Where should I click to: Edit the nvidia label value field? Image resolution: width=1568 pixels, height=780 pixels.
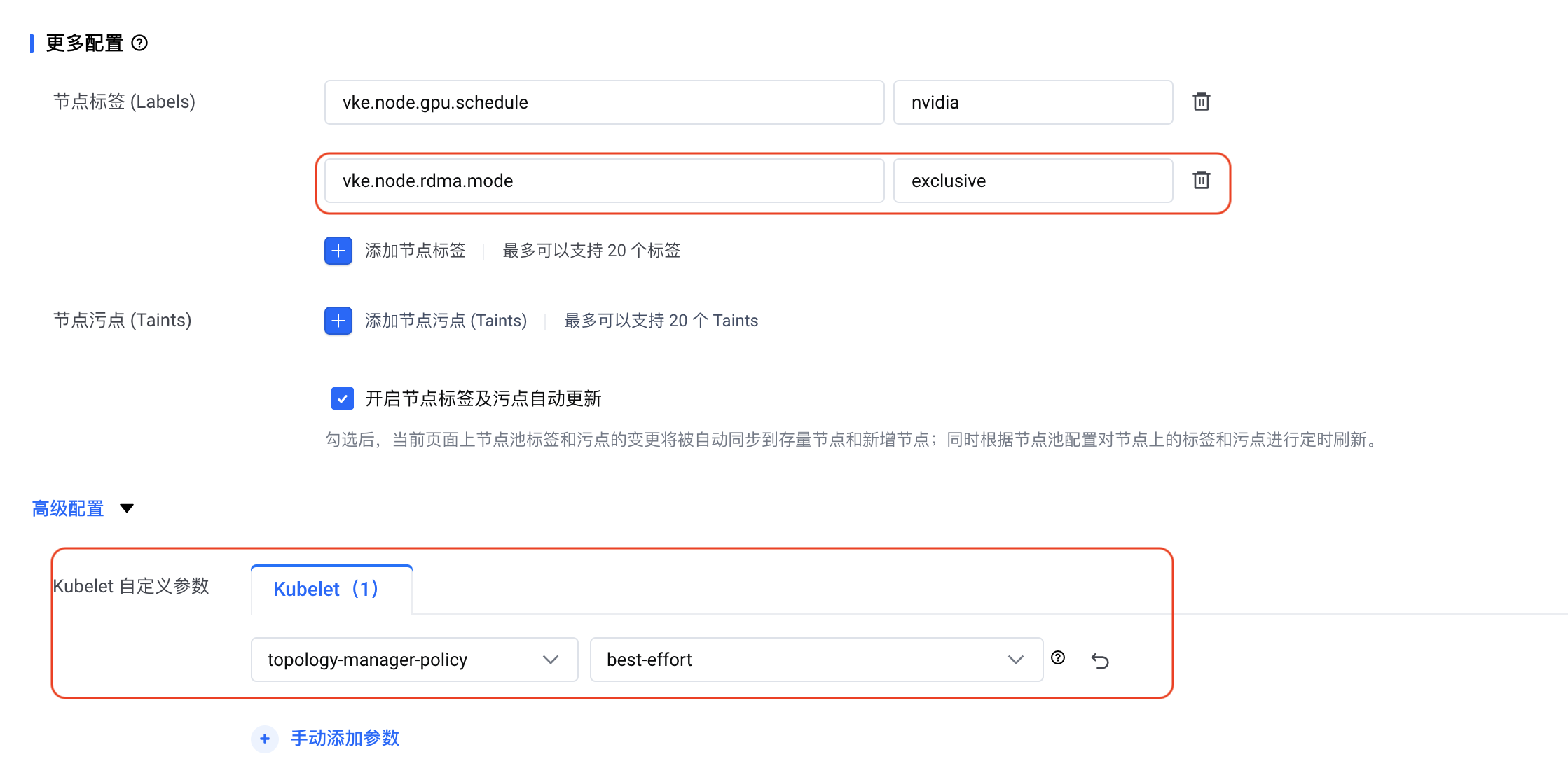pos(1032,102)
